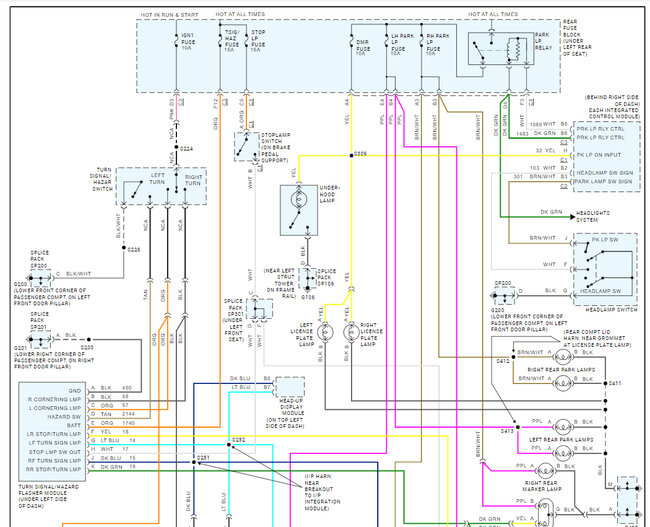
Task: Click the underhood lamp bulb symbol
Action: pos(299,200)
